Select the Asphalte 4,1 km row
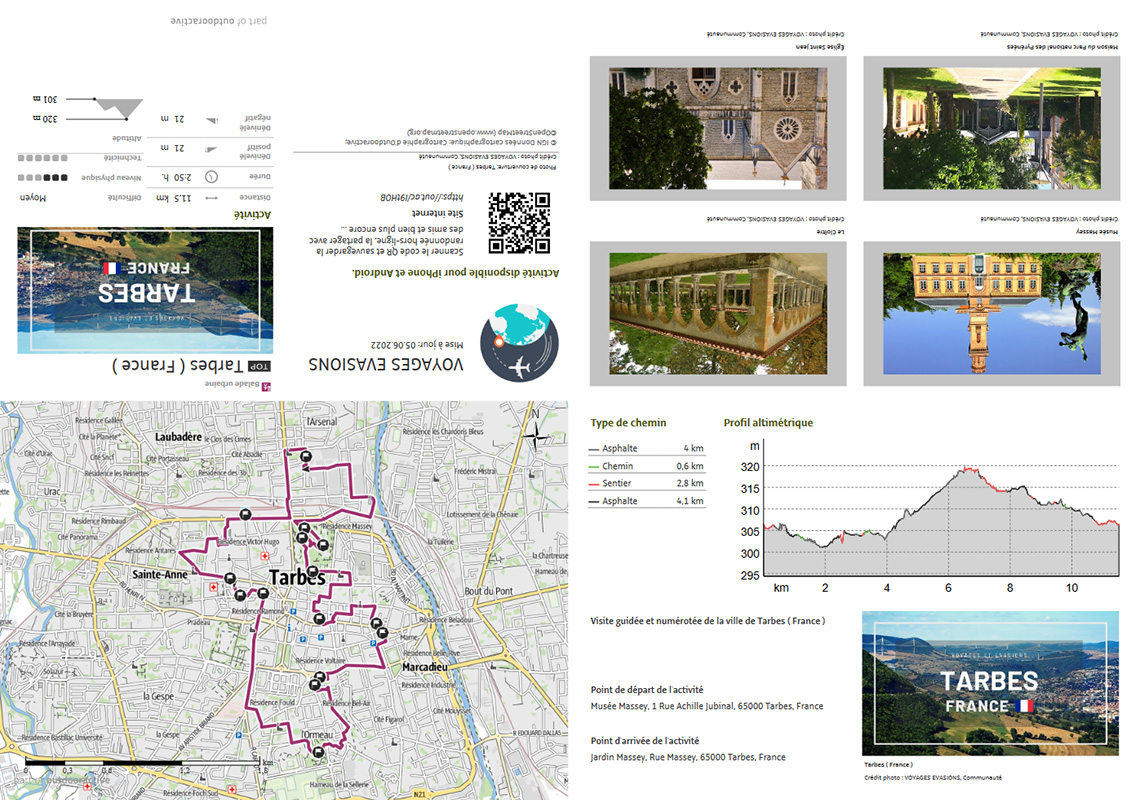The image size is (1140, 800). (646, 501)
